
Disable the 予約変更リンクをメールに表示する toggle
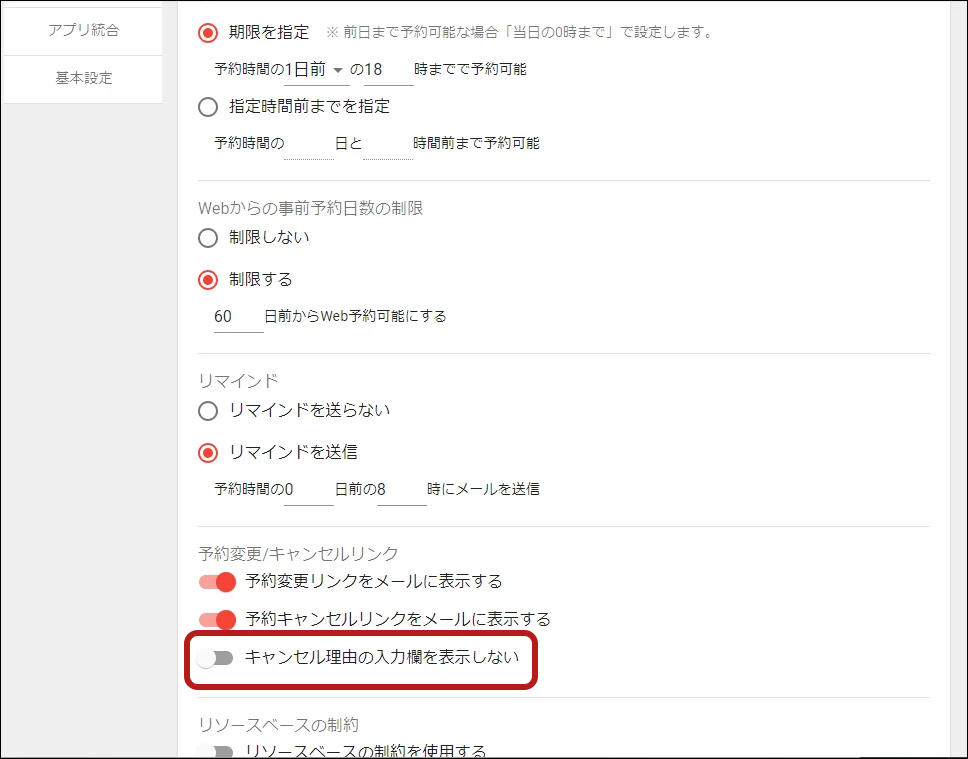coord(216,582)
